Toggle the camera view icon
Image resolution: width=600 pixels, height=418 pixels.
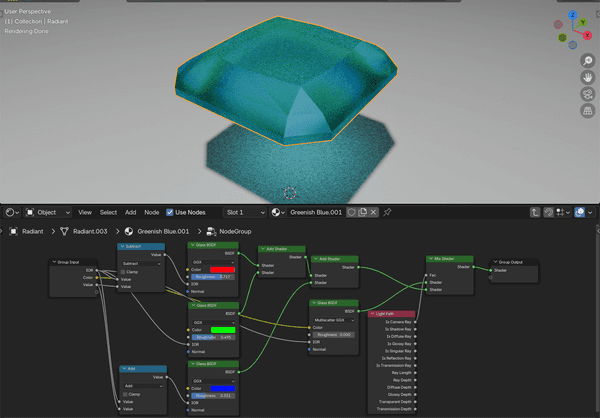587,93
